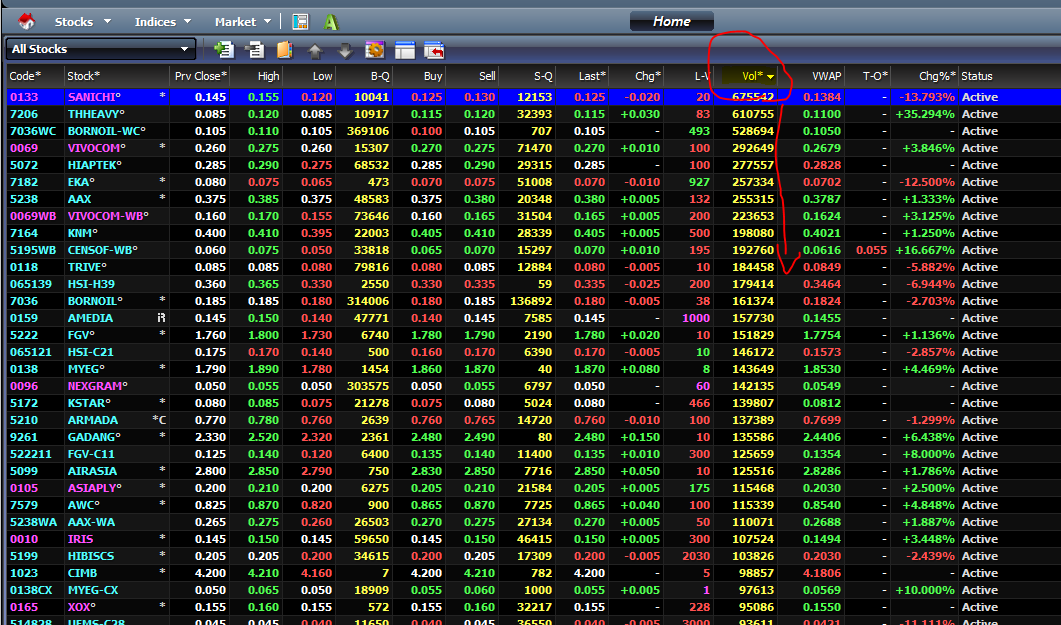Open the orange tabbed notebook icon

click(x=284, y=49)
